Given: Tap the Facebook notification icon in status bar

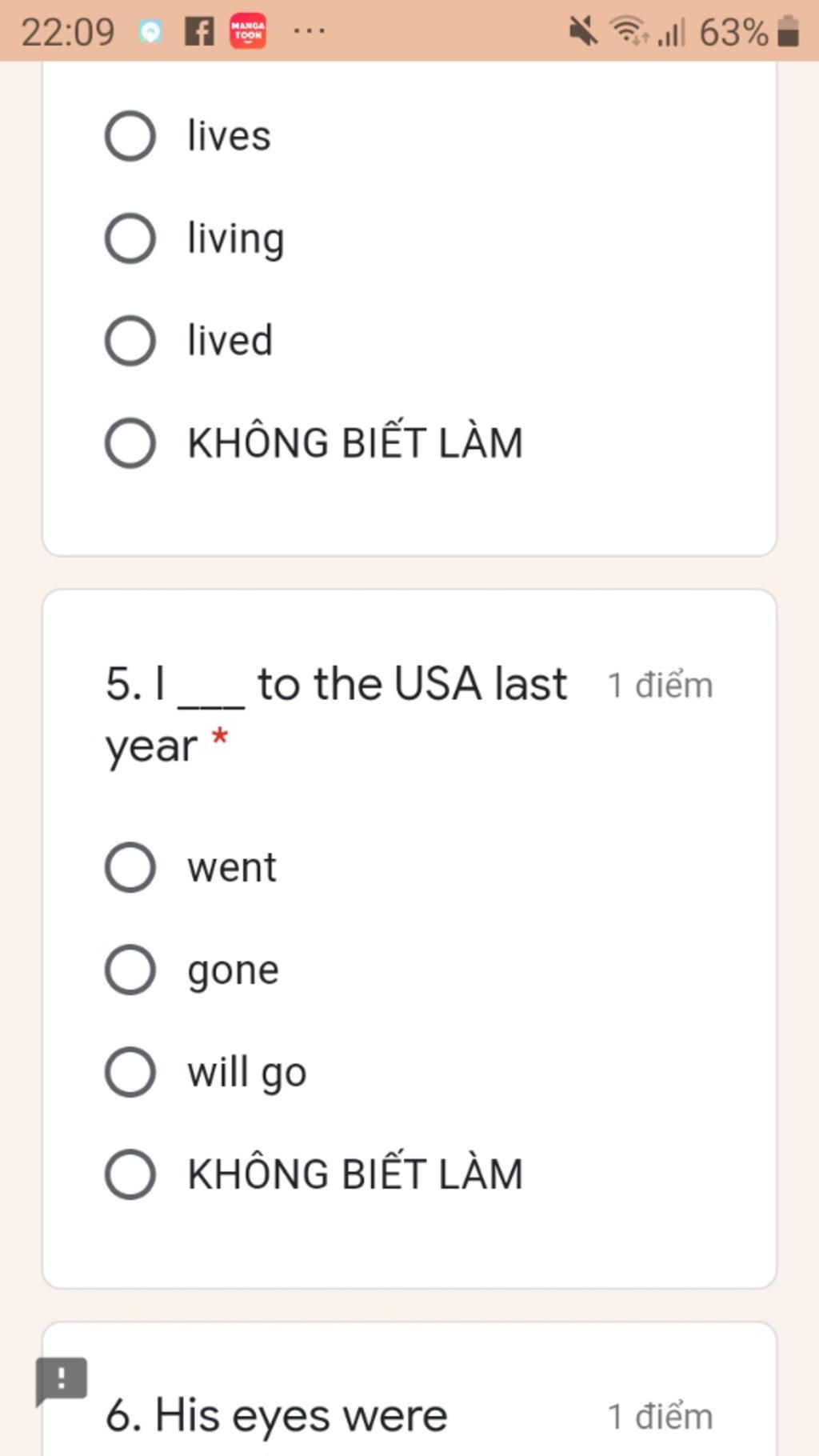Looking at the screenshot, I should [x=199, y=32].
